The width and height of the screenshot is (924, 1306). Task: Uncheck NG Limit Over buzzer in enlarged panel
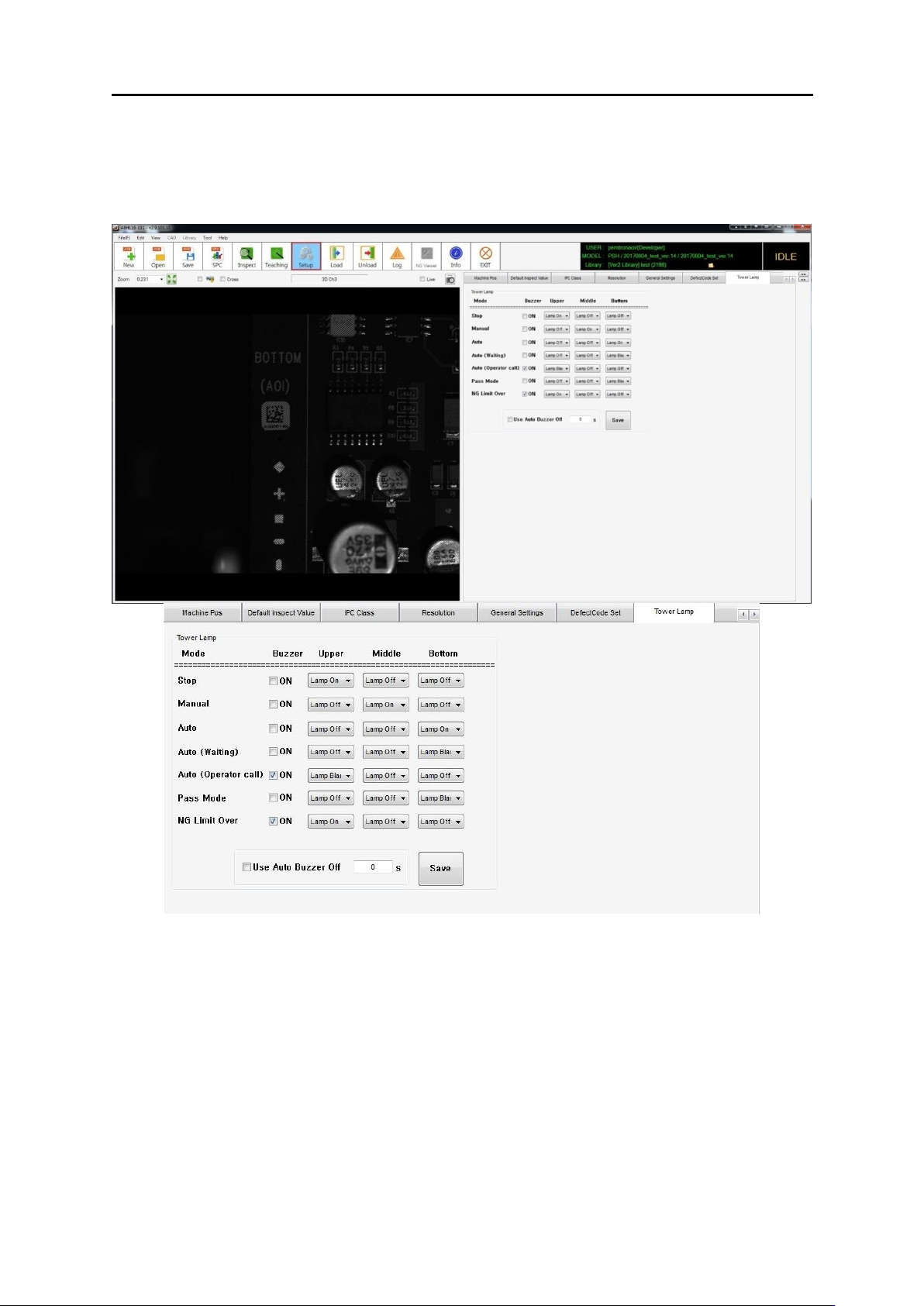[x=273, y=821]
